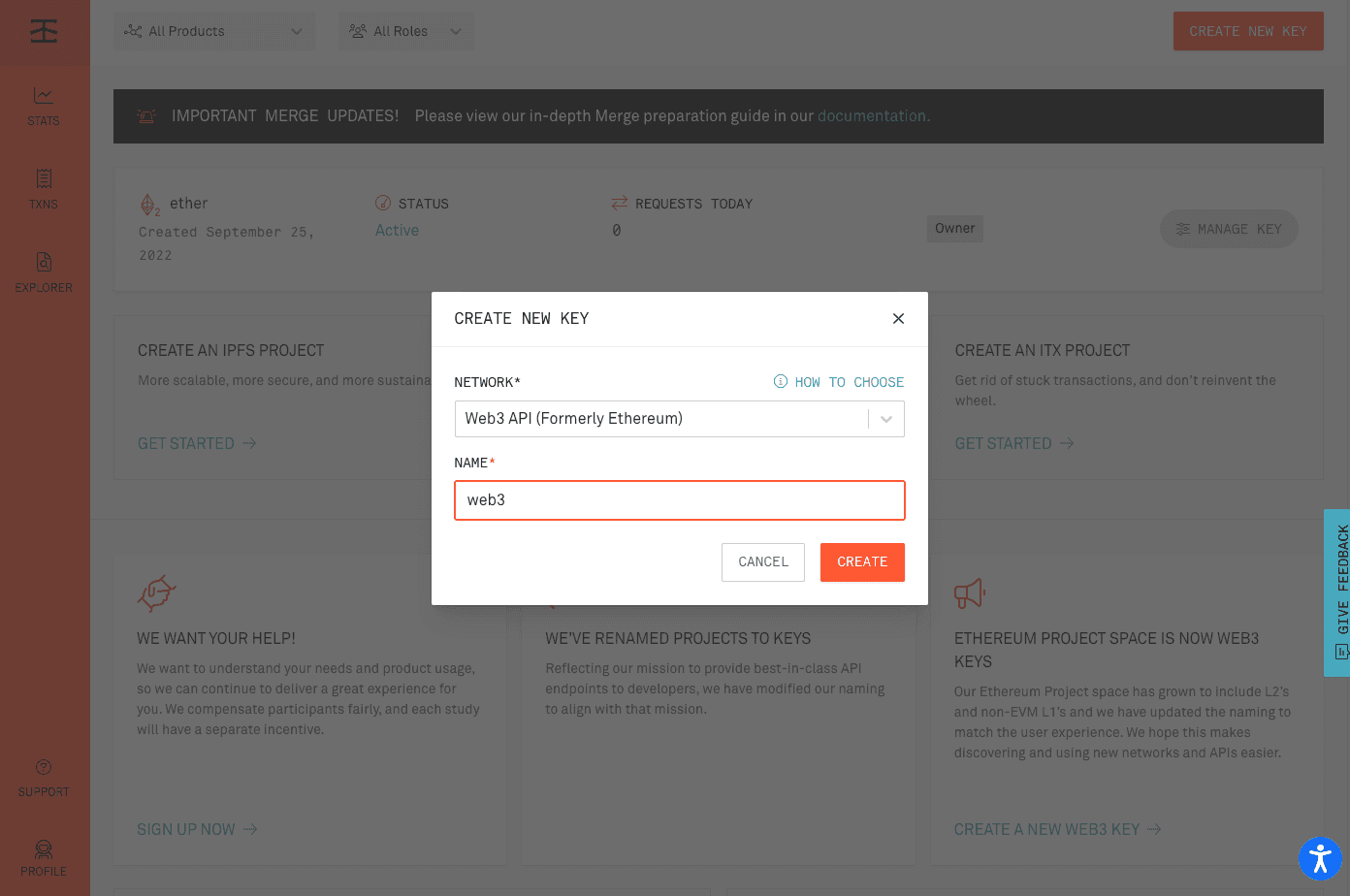
Task: Click We've Renamed Projects To Keys heading
Action: pos(678,638)
